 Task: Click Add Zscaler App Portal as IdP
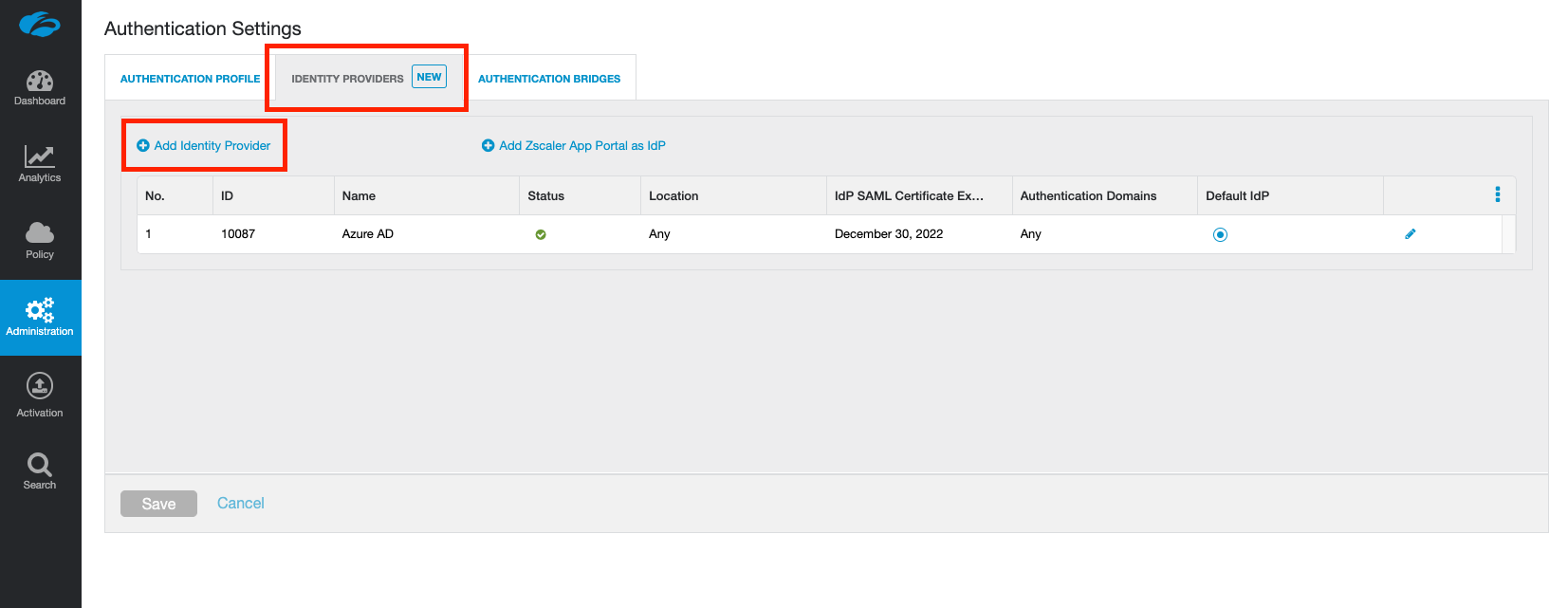pyautogui.click(x=574, y=145)
